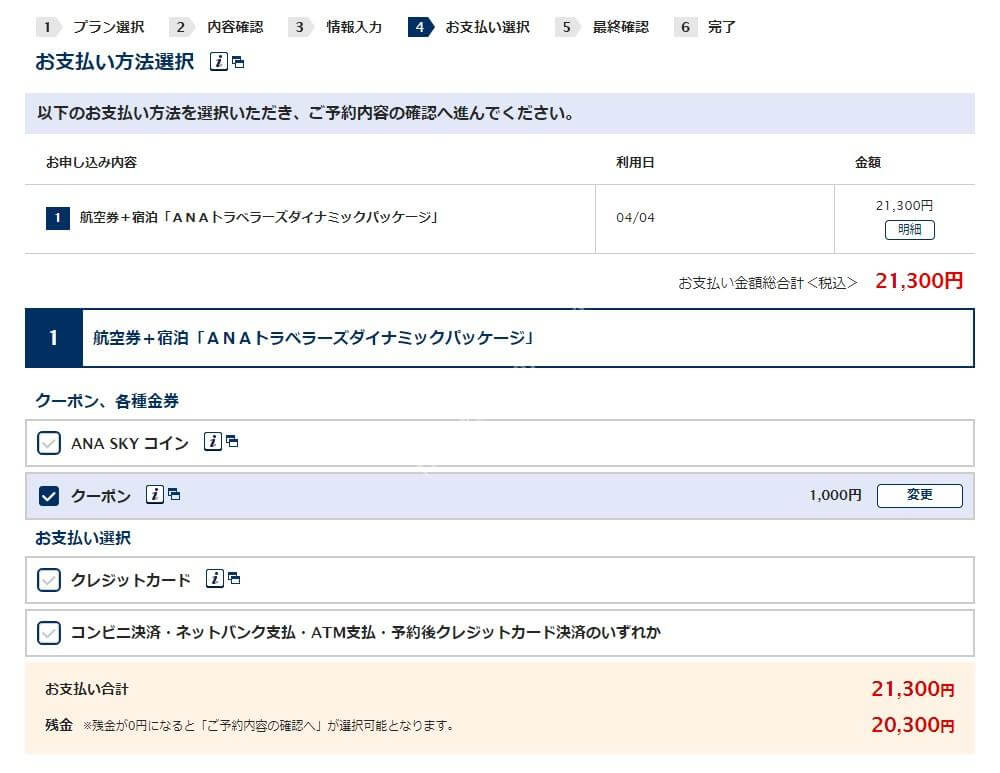Click the red 21,300円 total by お支払い金額総合計
The image size is (1000, 773).
click(x=919, y=281)
